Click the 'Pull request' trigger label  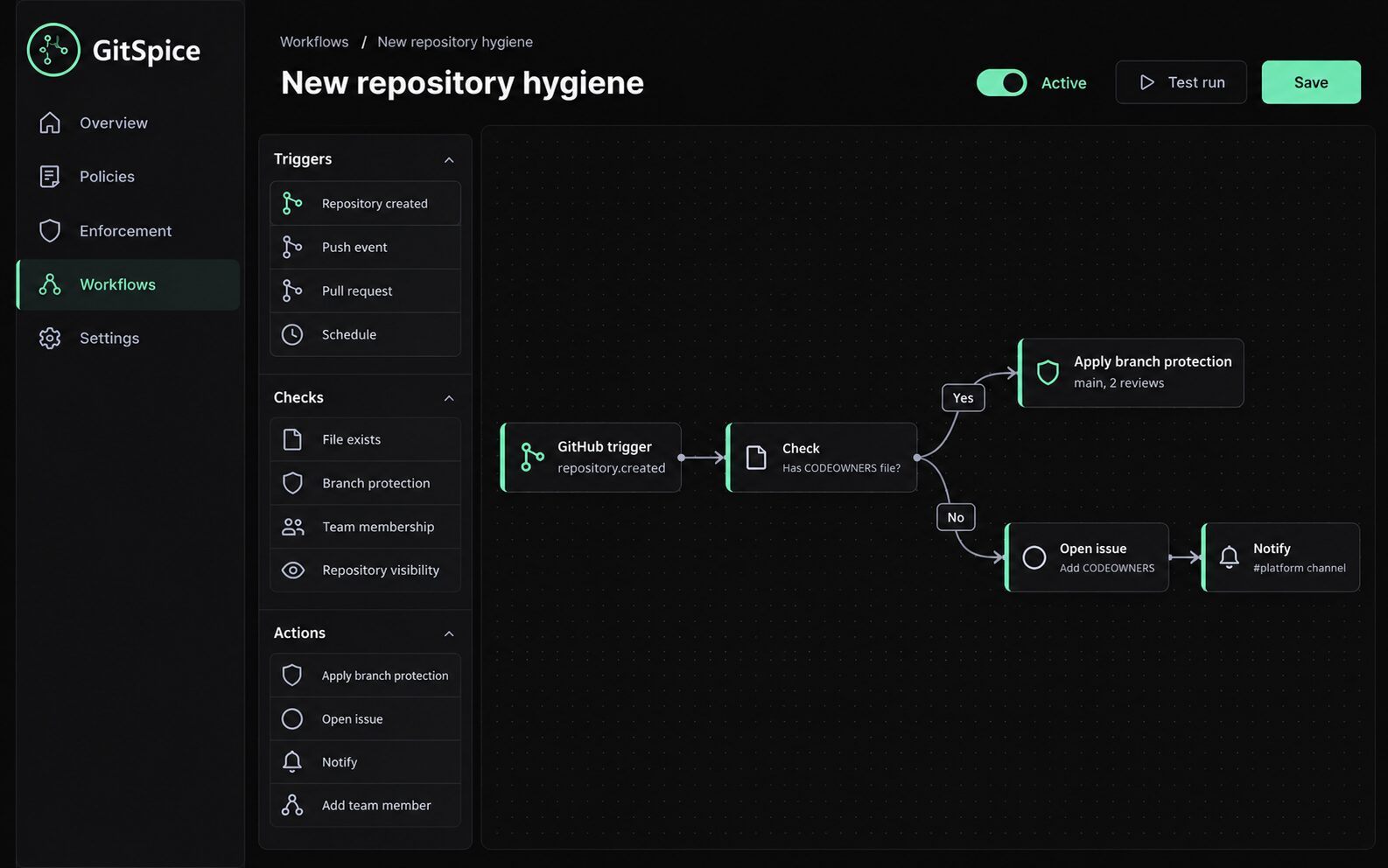(x=357, y=290)
